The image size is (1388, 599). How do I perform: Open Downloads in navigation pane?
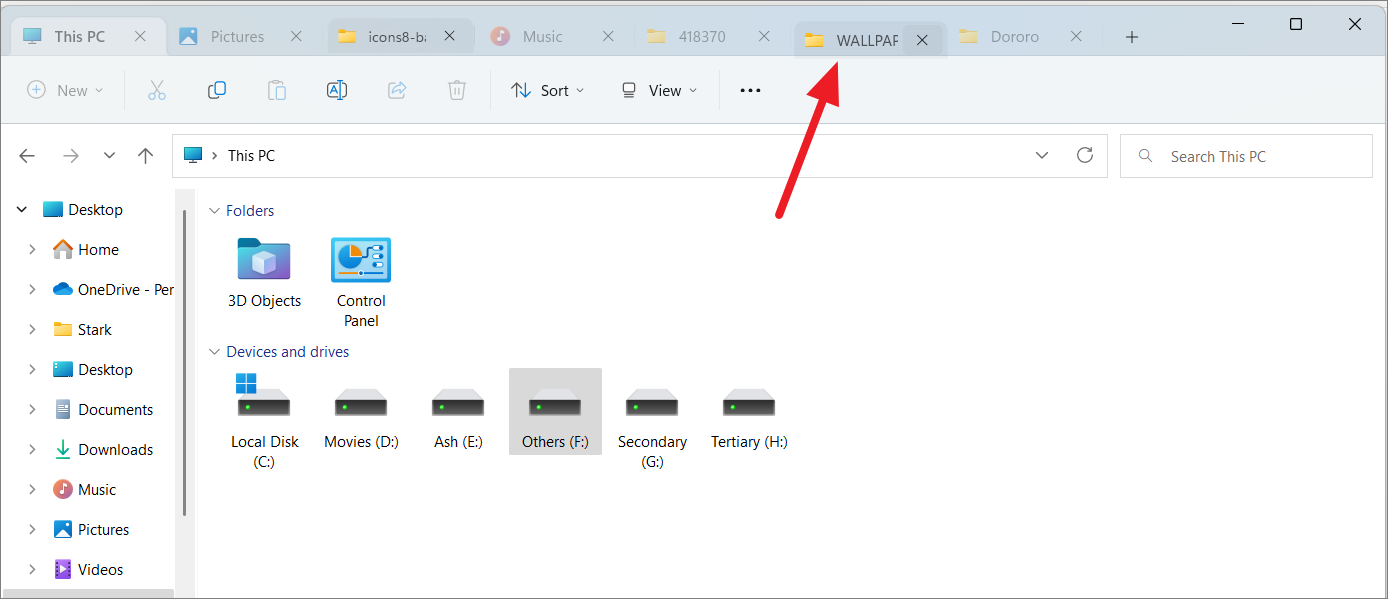click(103, 450)
